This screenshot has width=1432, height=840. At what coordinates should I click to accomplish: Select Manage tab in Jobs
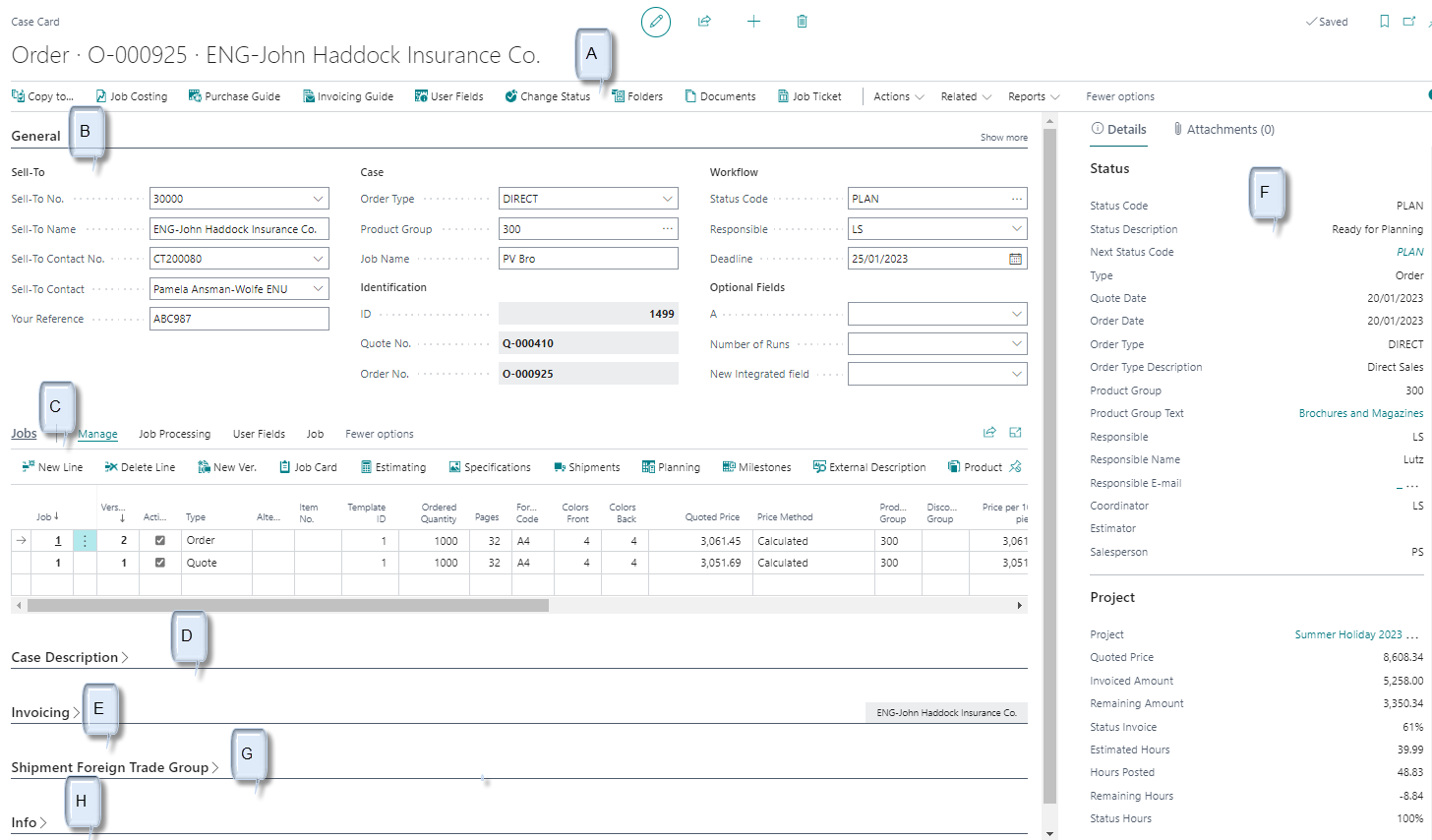click(x=97, y=434)
